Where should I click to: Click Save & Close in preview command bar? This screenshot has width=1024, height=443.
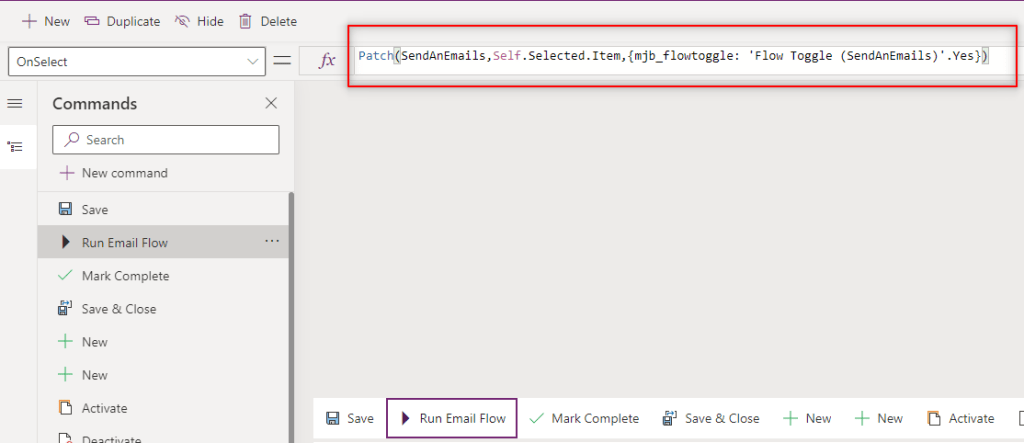tap(710, 418)
